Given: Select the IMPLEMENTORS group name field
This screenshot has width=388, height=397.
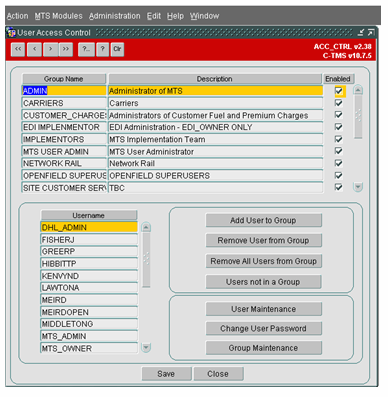Looking at the screenshot, I should tap(64, 139).
